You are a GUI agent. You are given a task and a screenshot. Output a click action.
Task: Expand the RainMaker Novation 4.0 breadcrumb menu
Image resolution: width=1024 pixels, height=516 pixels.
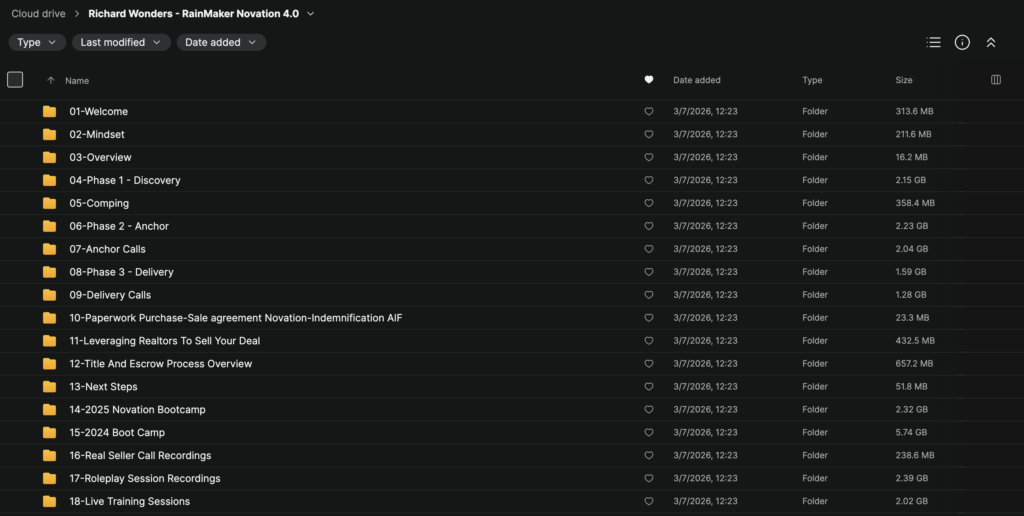[x=311, y=14]
